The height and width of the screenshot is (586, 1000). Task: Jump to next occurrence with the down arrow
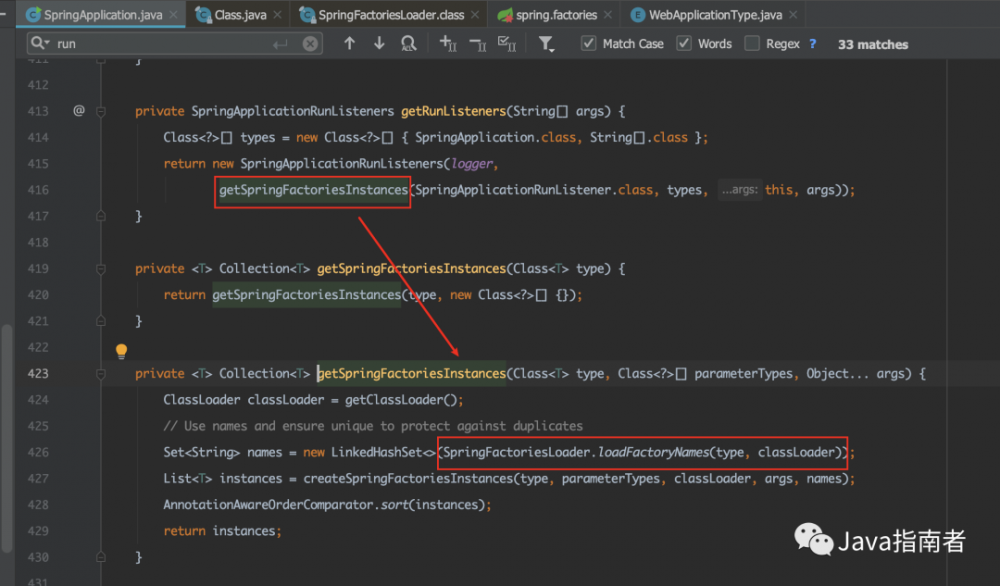pyautogui.click(x=380, y=43)
